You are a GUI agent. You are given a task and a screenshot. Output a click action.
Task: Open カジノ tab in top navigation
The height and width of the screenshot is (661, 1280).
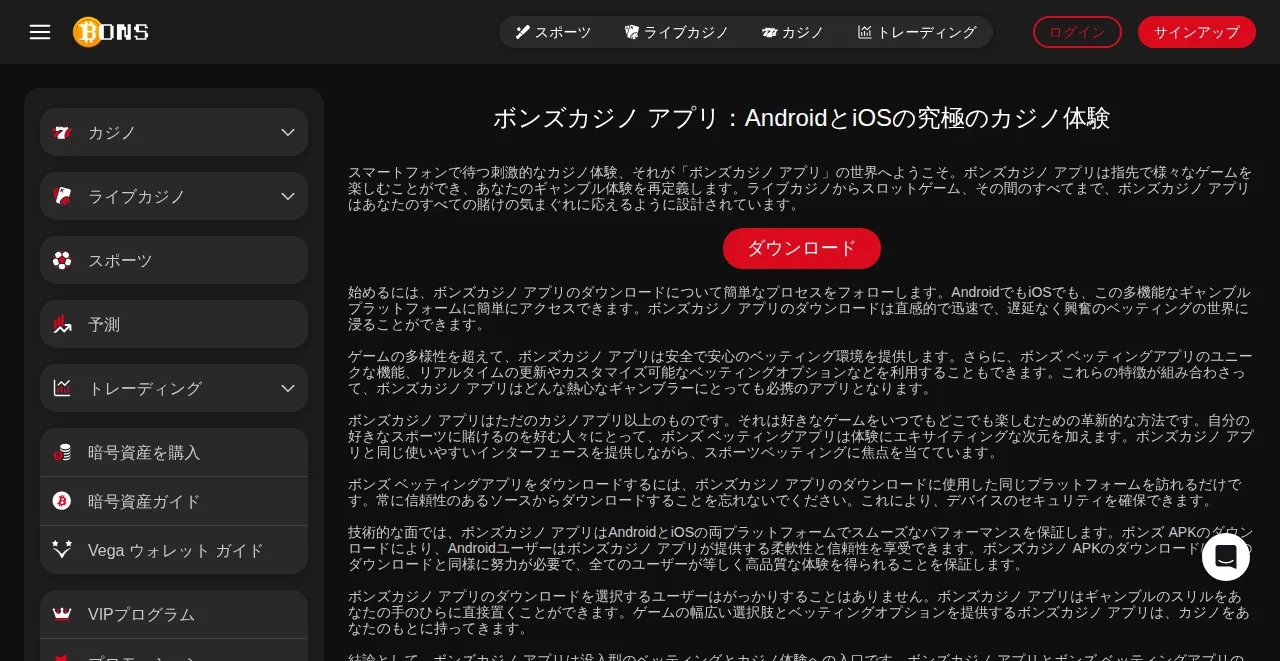793,32
